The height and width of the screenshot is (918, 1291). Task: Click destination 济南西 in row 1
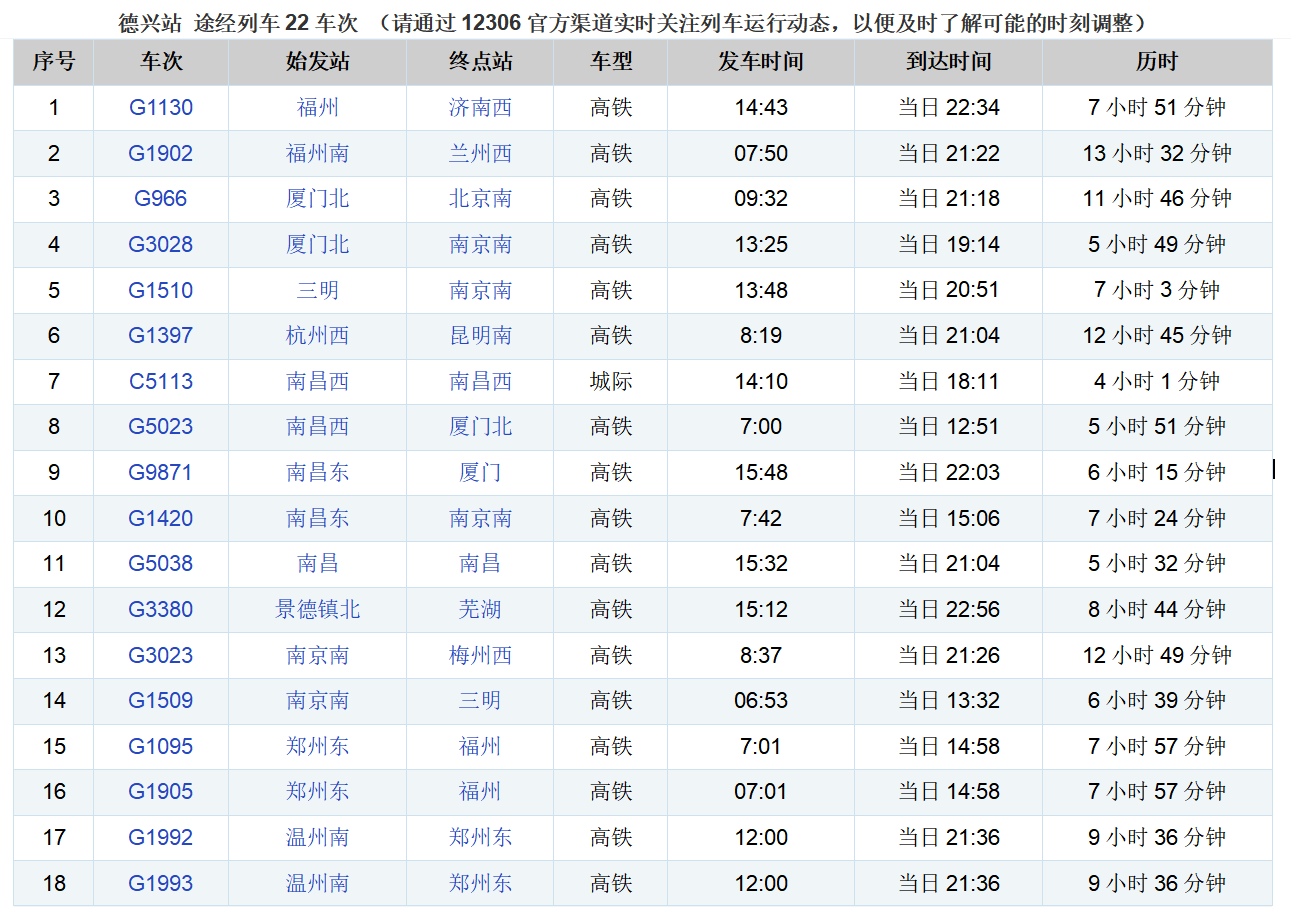click(481, 108)
